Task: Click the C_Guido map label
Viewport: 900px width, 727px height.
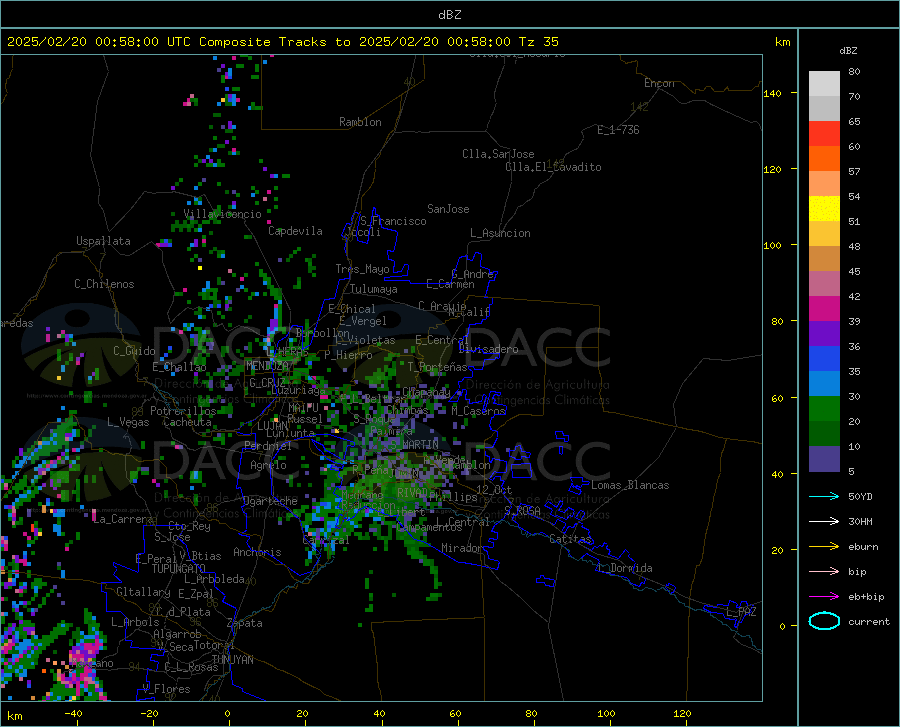Action: (134, 351)
